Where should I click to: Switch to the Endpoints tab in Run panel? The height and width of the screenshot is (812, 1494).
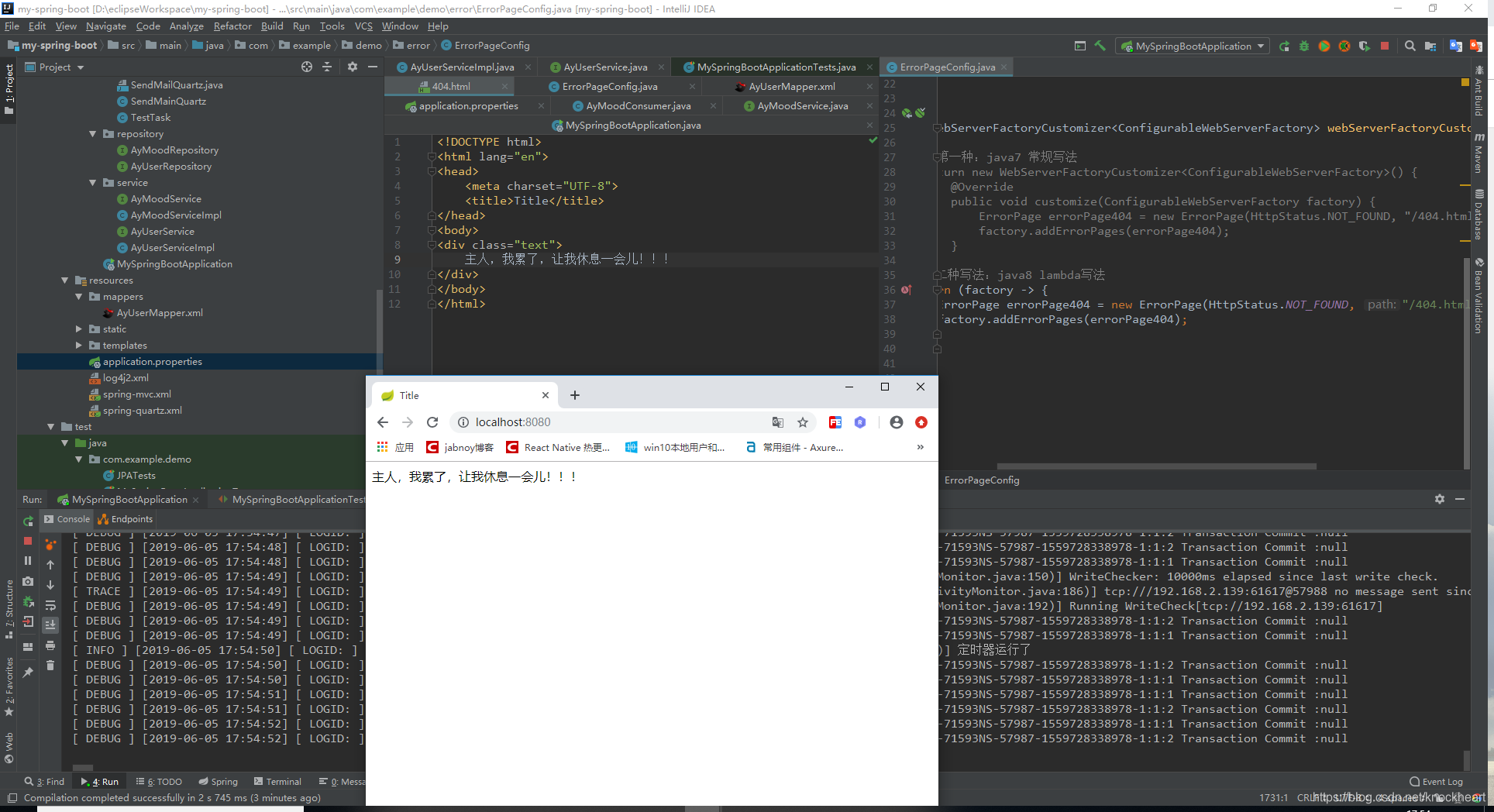(126, 519)
